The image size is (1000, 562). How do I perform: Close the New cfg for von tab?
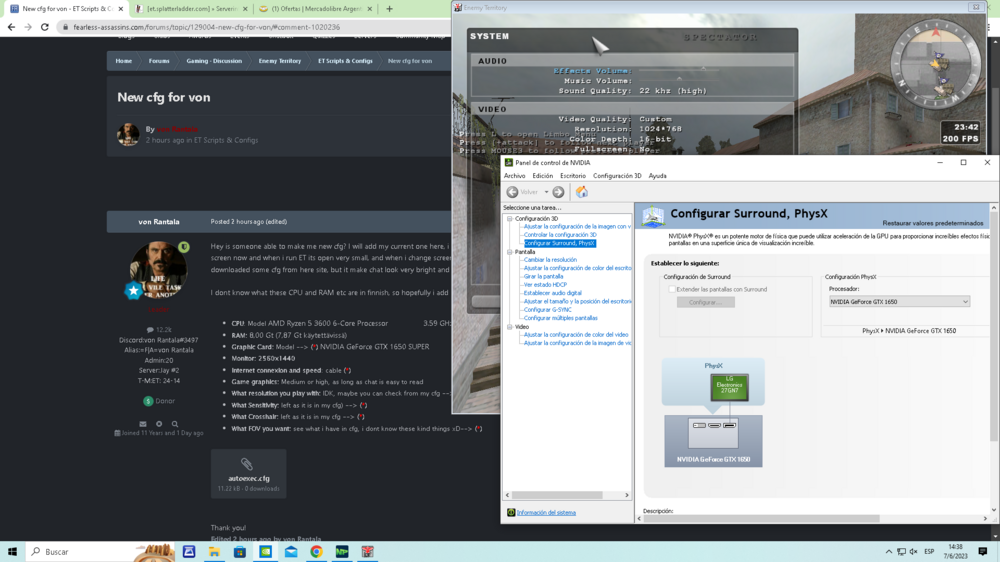[x=121, y=9]
